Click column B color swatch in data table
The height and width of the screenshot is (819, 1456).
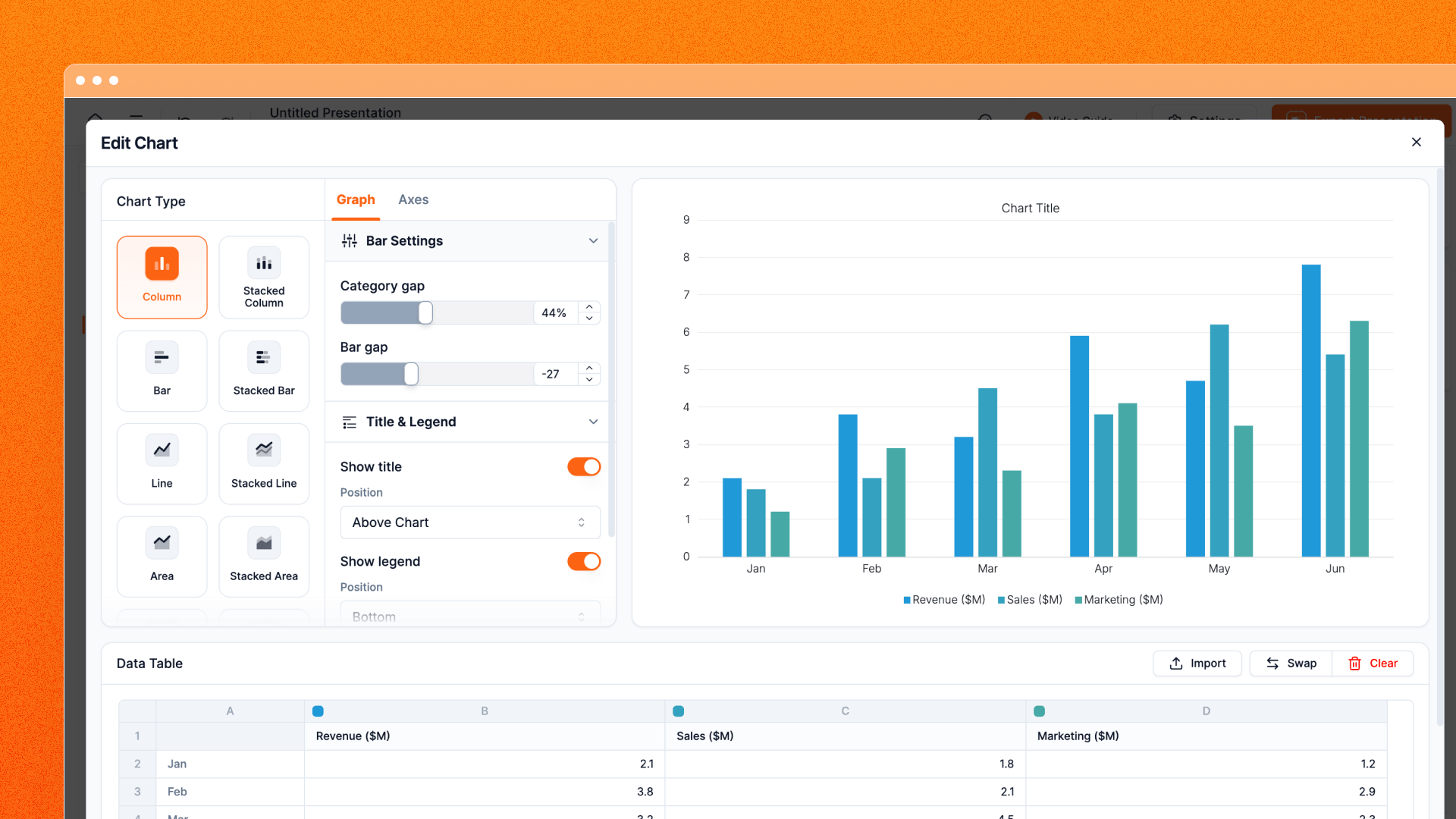[x=318, y=711]
